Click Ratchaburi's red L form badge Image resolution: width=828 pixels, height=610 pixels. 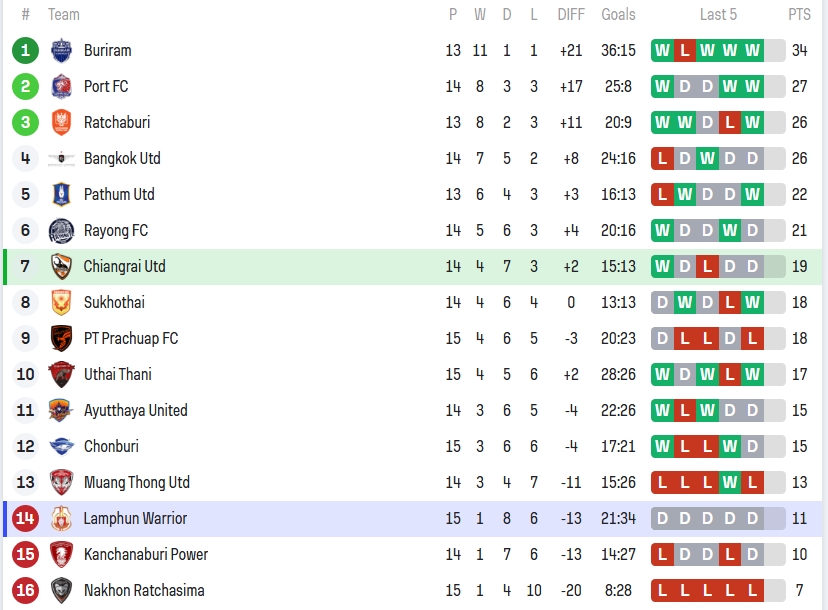click(731, 122)
